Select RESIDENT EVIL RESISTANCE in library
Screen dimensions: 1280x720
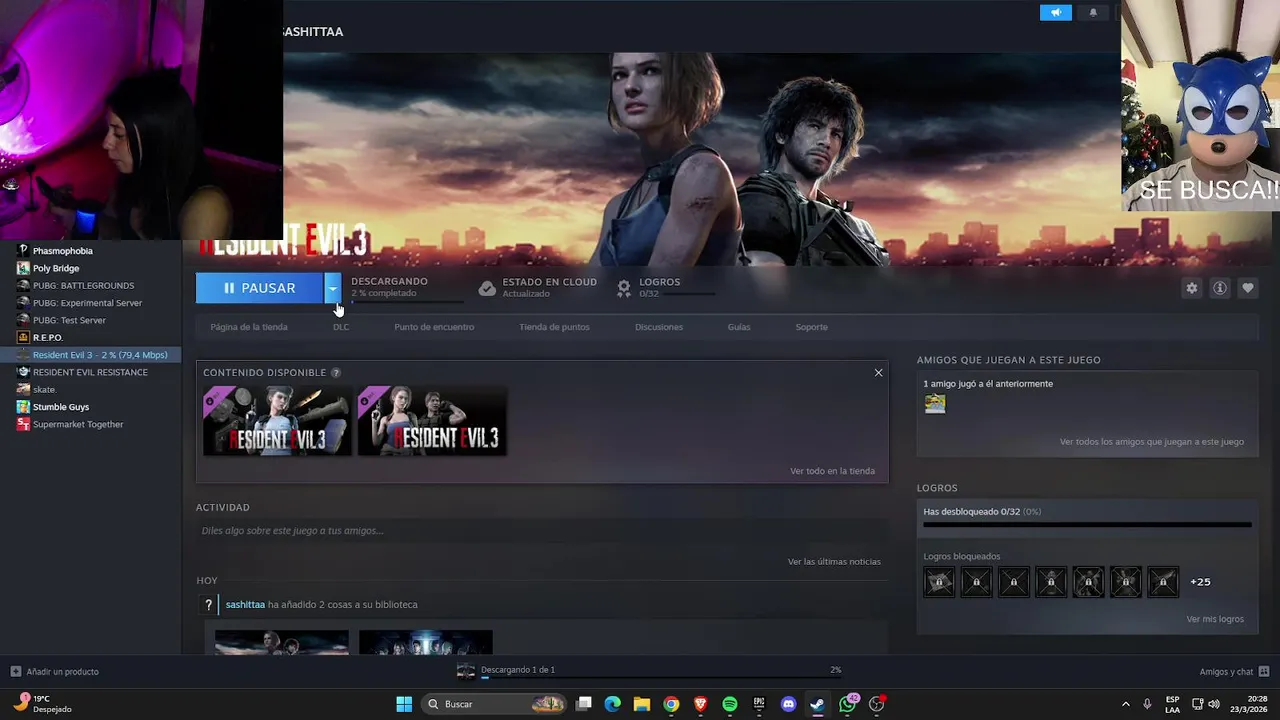pos(90,372)
